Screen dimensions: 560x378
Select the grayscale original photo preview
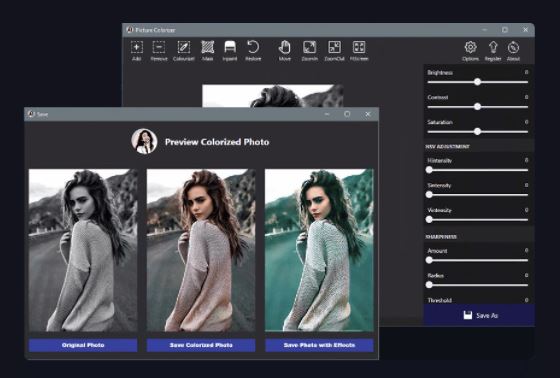pyautogui.click(x=83, y=250)
